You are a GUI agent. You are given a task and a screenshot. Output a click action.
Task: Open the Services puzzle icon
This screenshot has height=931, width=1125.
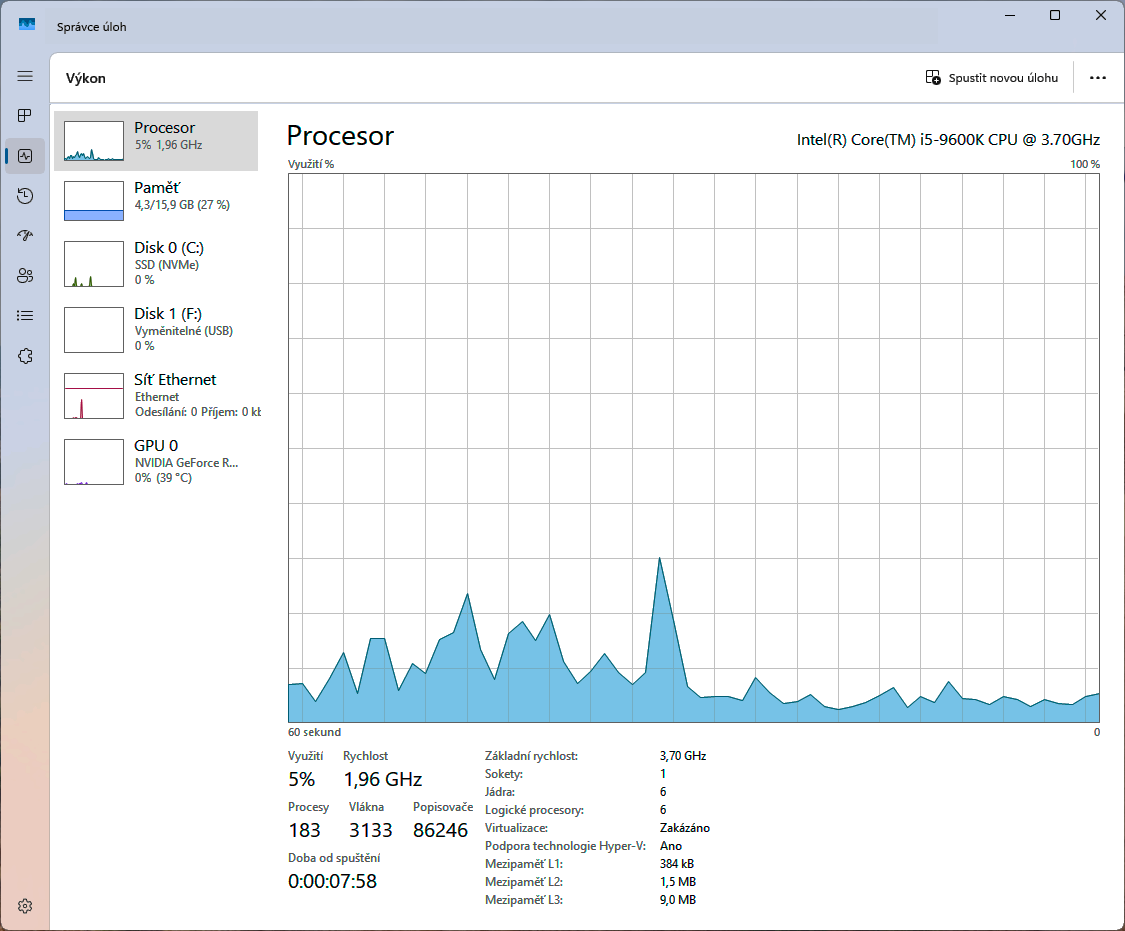tap(25, 356)
